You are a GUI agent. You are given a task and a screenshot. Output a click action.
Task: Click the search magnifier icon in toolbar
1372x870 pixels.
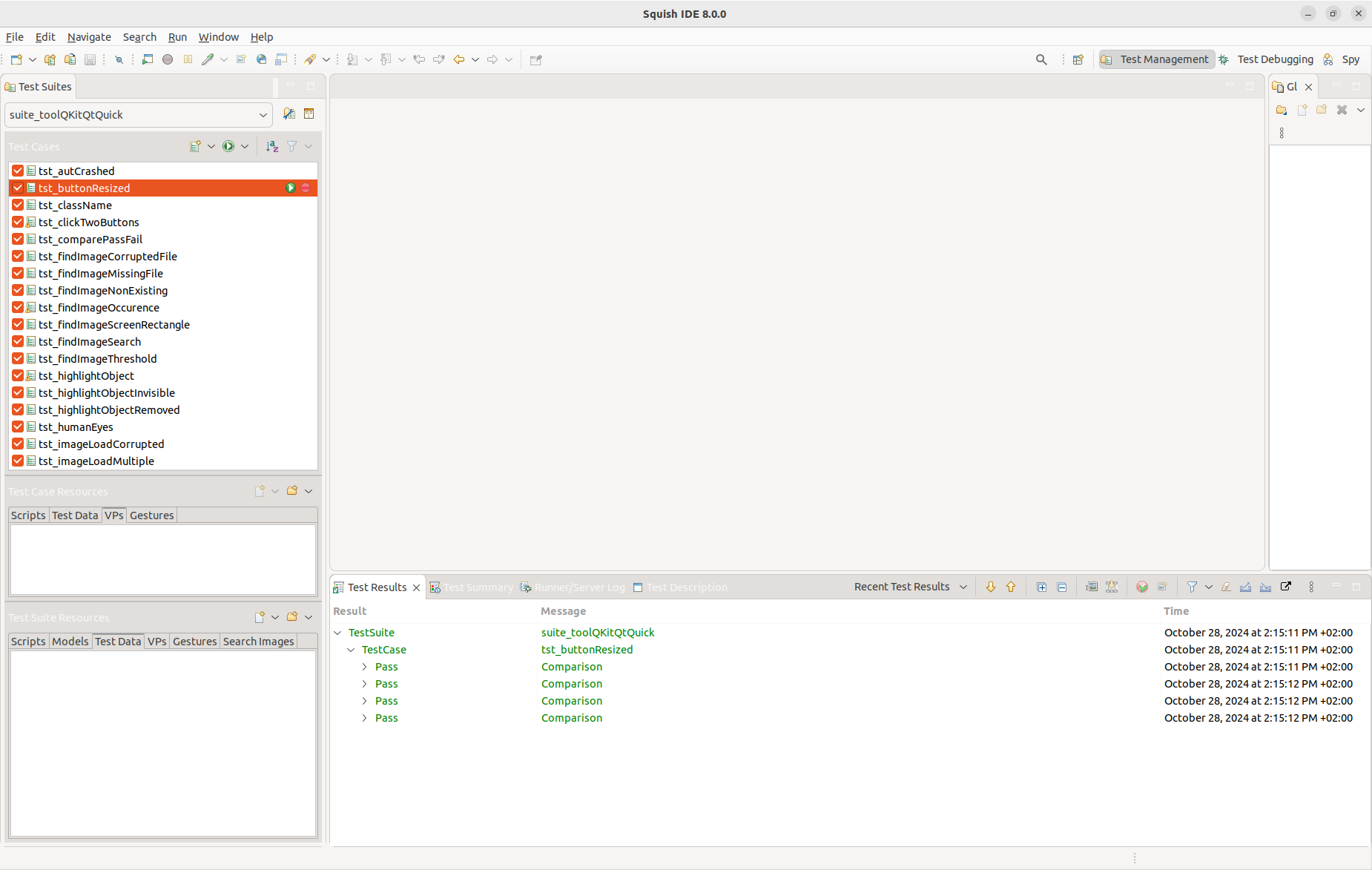click(x=1041, y=59)
